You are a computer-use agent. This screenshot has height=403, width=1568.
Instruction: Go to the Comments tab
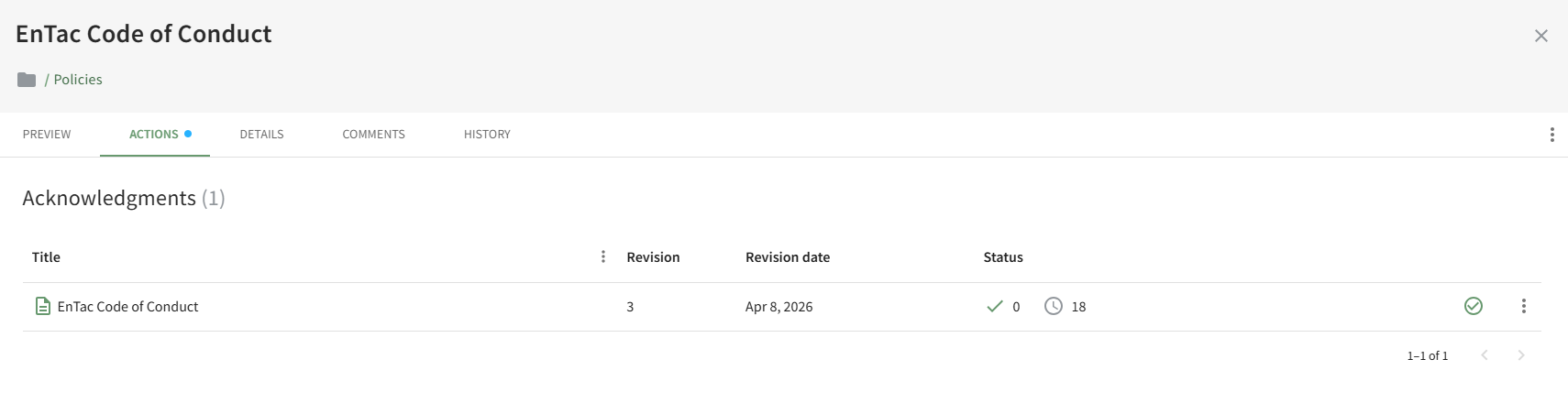pos(373,134)
